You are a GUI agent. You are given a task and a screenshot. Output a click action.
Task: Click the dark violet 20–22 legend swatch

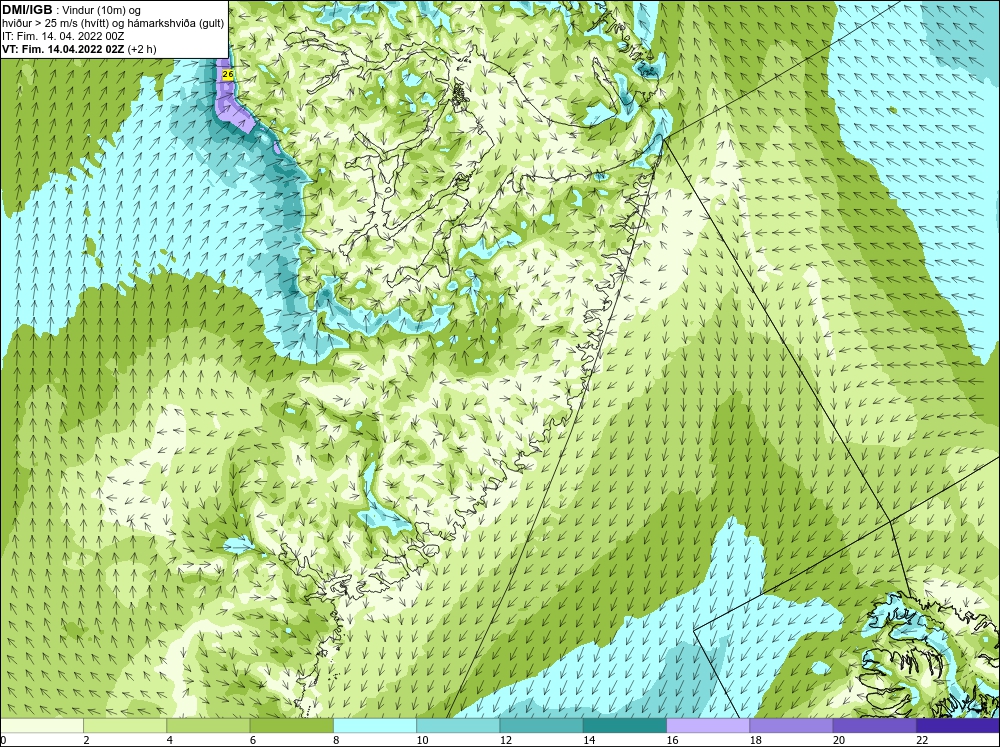874,725
